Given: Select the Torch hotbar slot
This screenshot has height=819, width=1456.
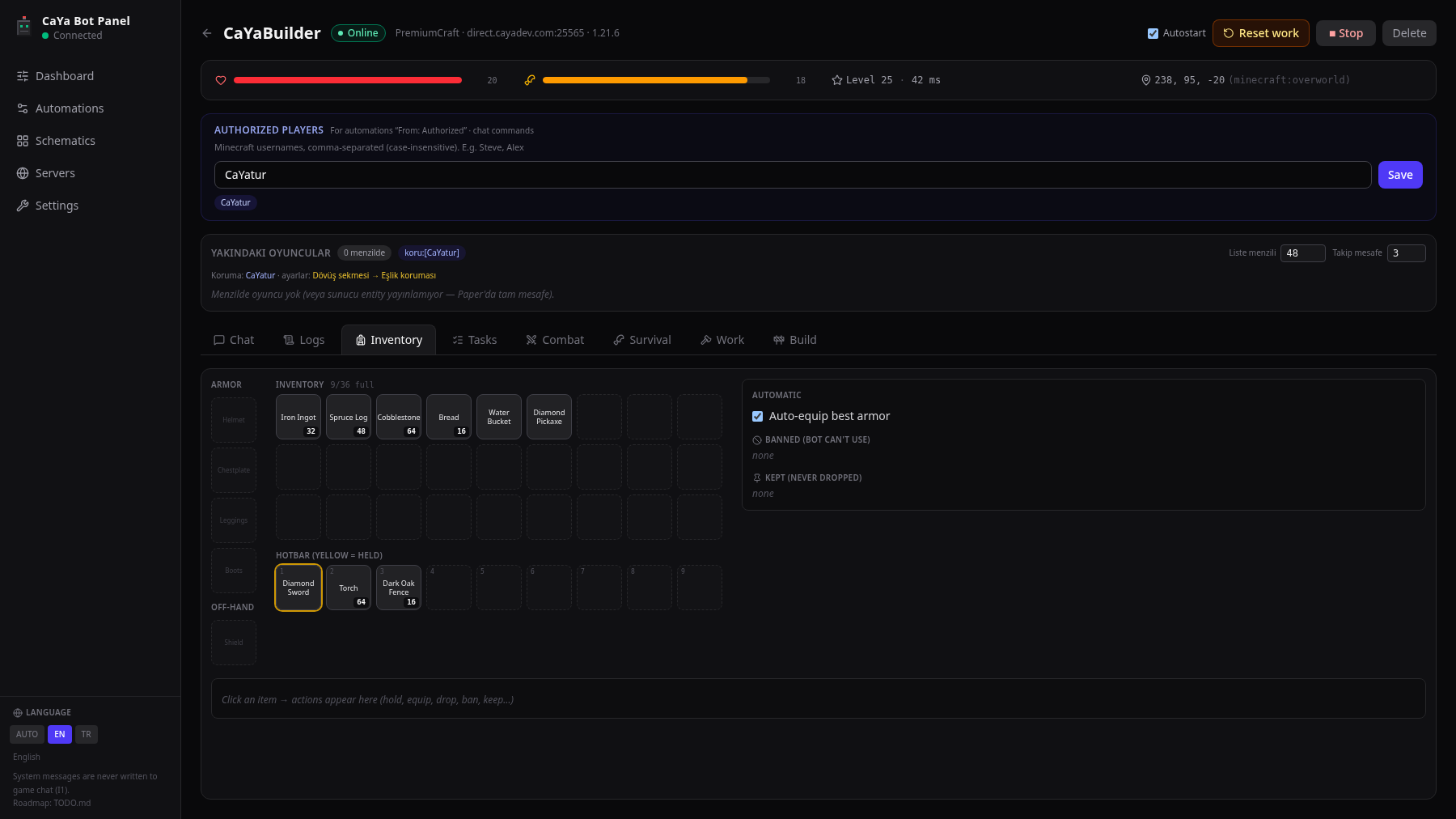Looking at the screenshot, I should (349, 588).
